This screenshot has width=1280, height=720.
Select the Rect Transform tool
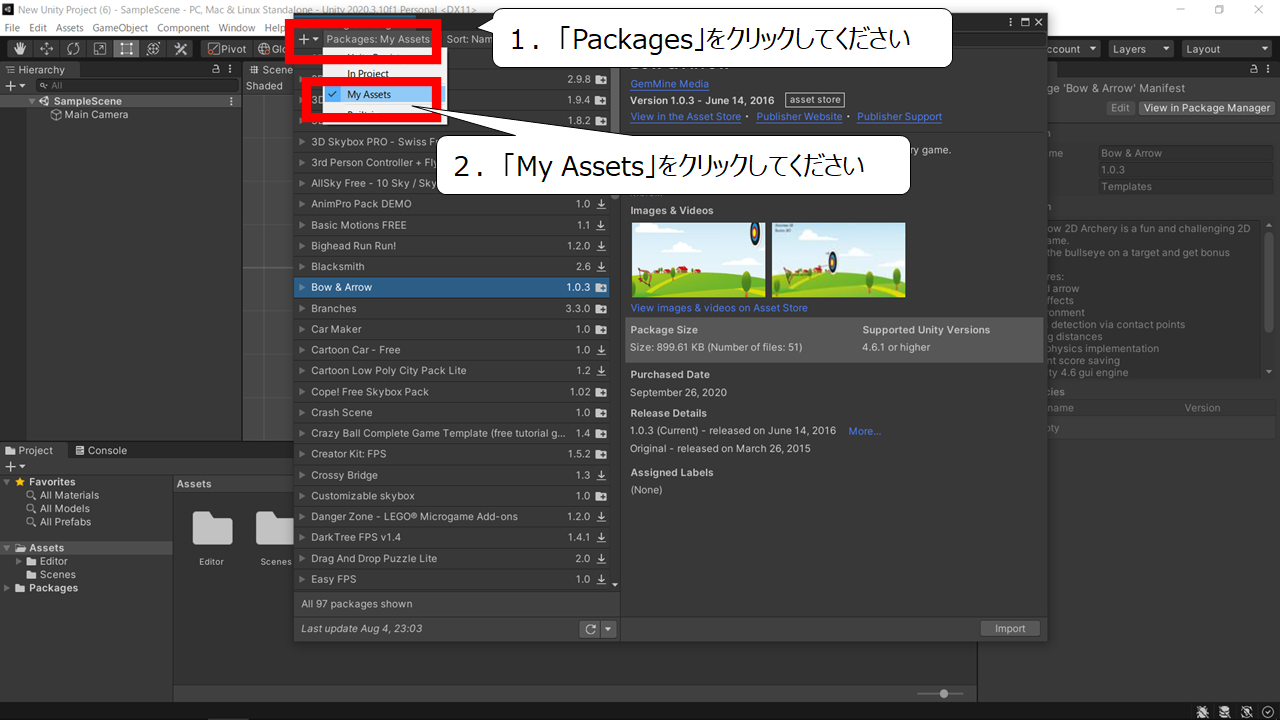(x=126, y=49)
